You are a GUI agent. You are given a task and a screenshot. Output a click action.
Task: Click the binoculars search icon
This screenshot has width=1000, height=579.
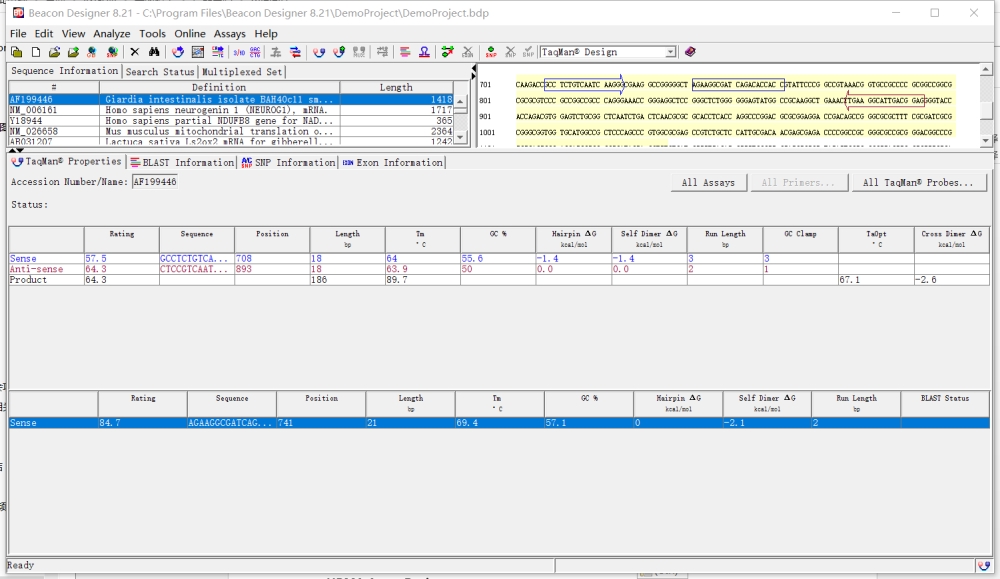point(154,52)
